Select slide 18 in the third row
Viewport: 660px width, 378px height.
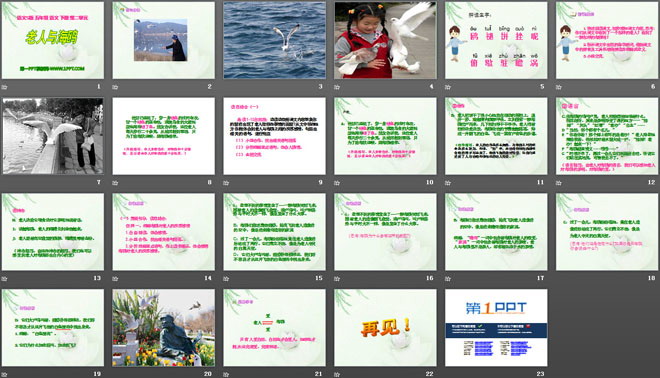coord(607,232)
